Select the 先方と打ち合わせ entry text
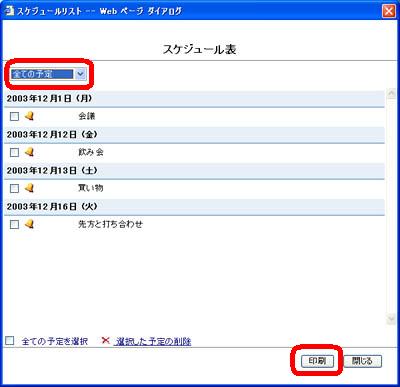Viewport: 400px width, 387px height. pos(110,224)
